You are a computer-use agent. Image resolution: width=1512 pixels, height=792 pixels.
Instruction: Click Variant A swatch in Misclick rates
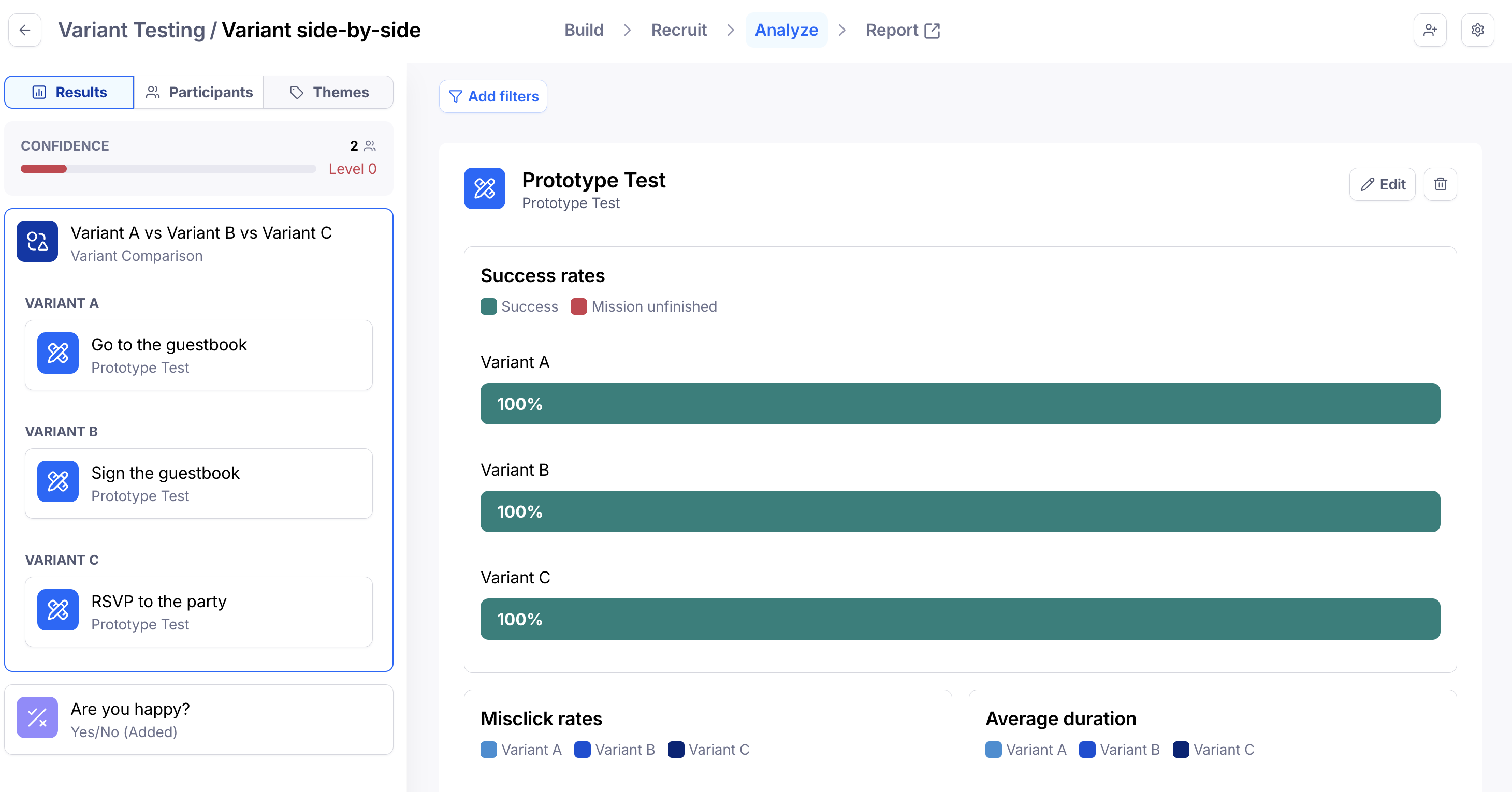[488, 750]
